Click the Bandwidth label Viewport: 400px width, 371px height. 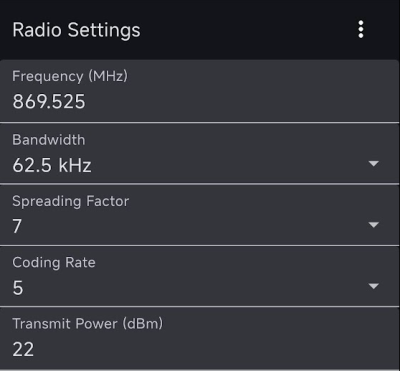coord(49,139)
